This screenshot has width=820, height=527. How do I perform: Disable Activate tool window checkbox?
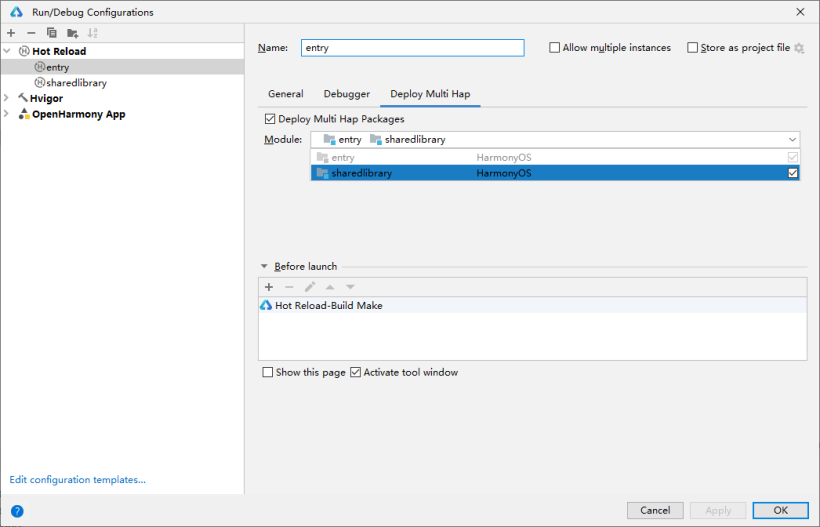click(x=356, y=372)
